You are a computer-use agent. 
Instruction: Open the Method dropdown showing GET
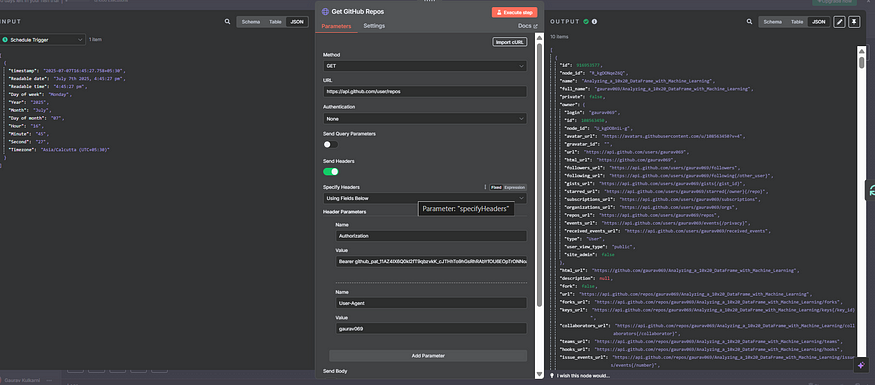[425, 66]
